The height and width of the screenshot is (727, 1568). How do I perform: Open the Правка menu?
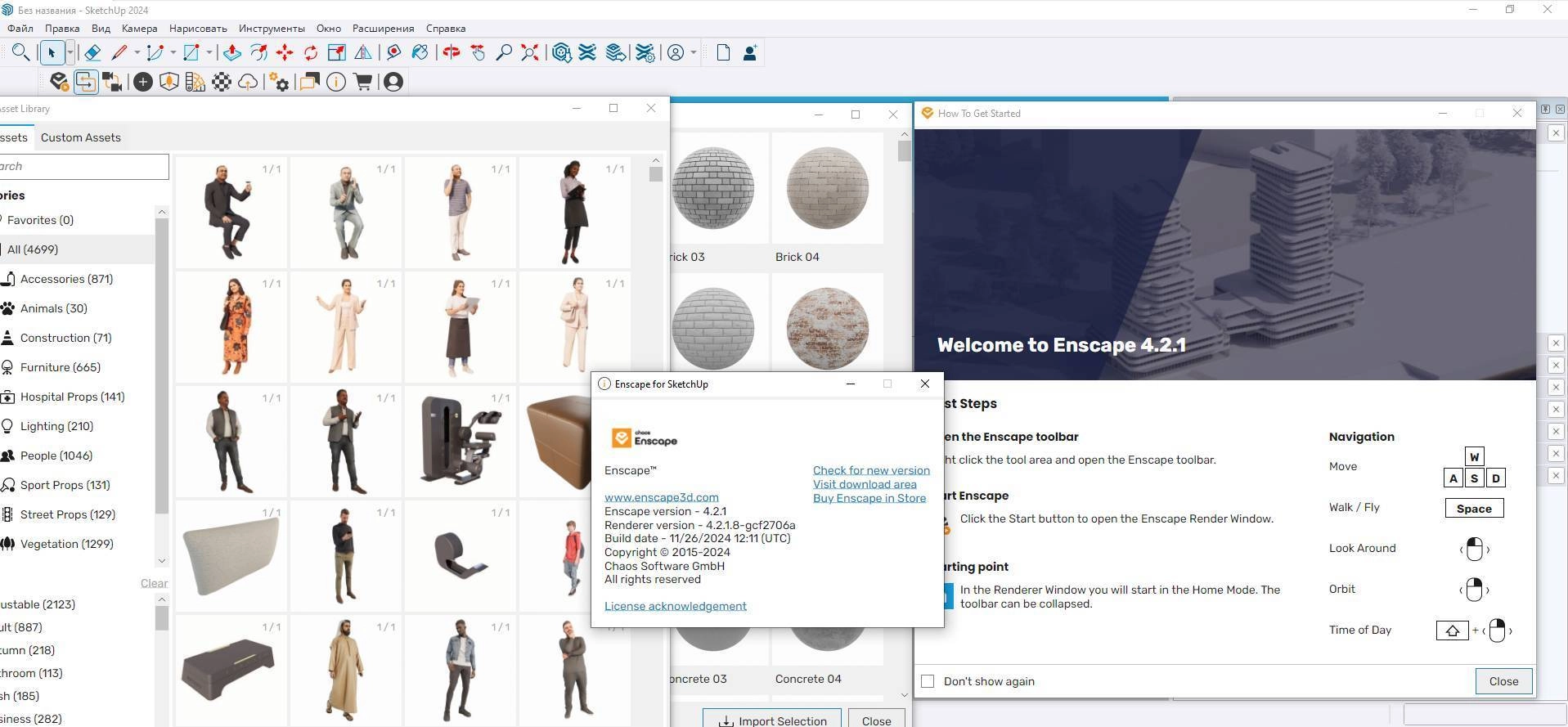coord(62,29)
